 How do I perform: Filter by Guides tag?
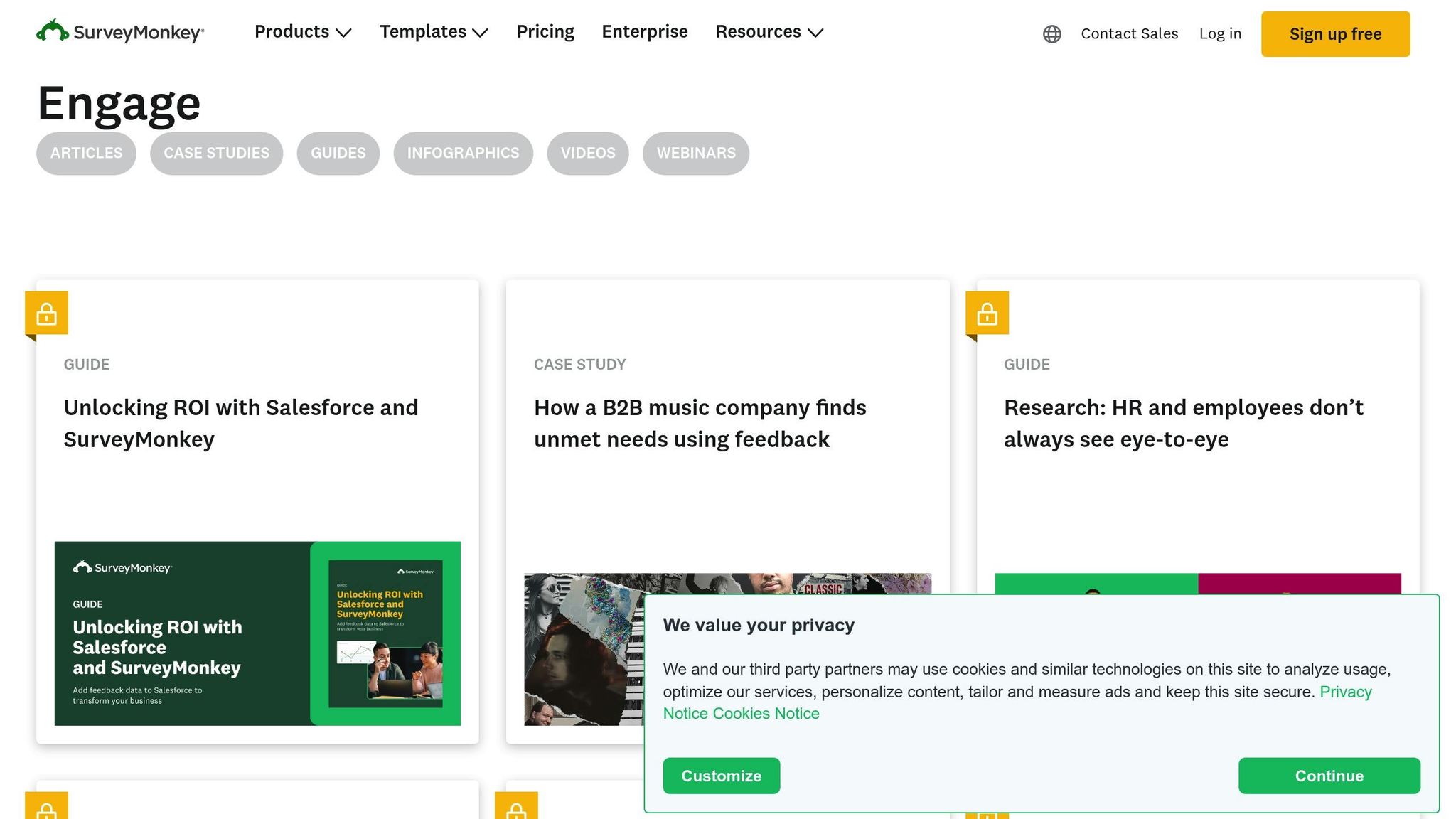(338, 154)
